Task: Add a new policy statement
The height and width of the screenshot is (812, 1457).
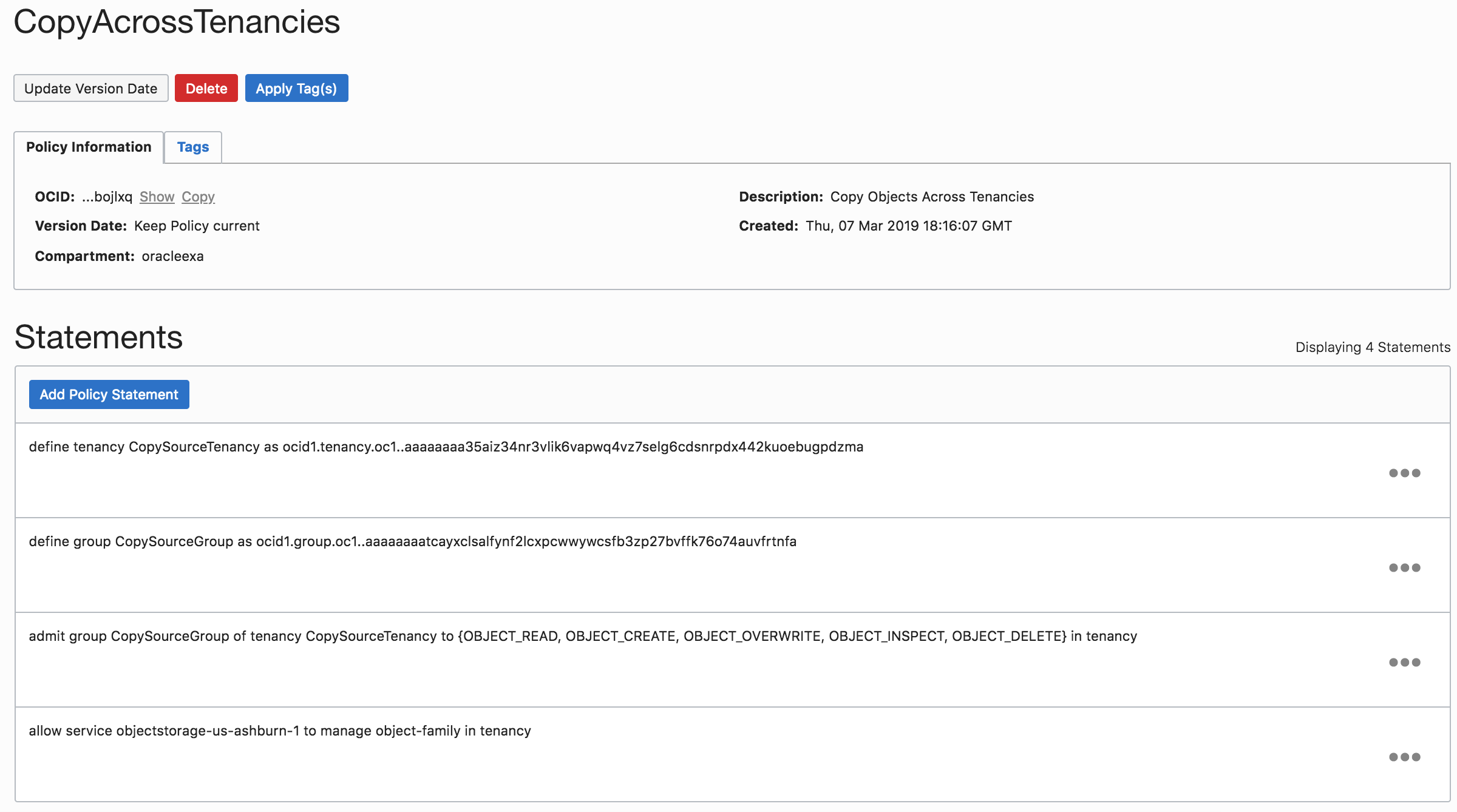Action: point(109,394)
